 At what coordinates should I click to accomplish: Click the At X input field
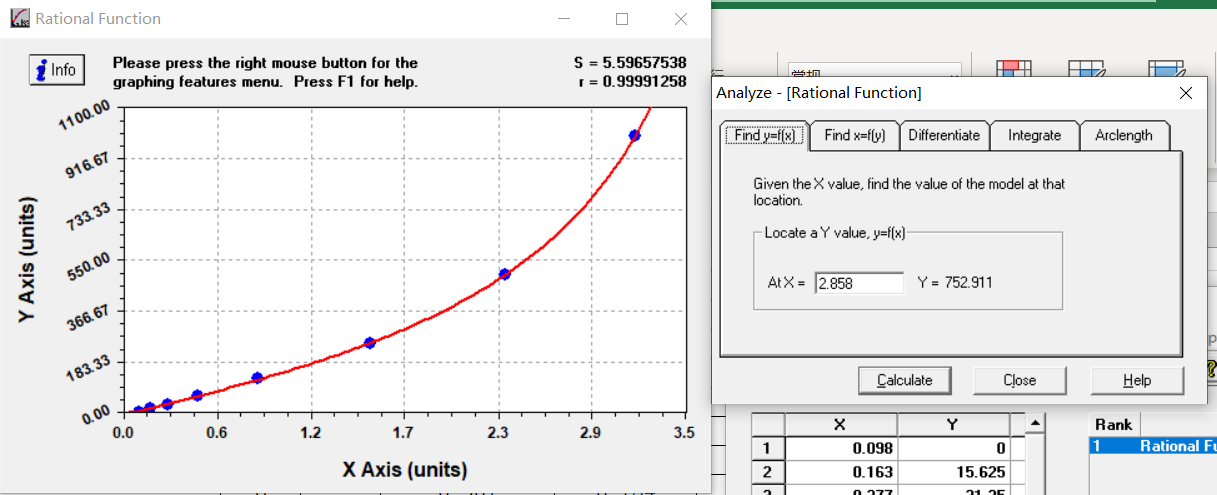click(x=859, y=283)
